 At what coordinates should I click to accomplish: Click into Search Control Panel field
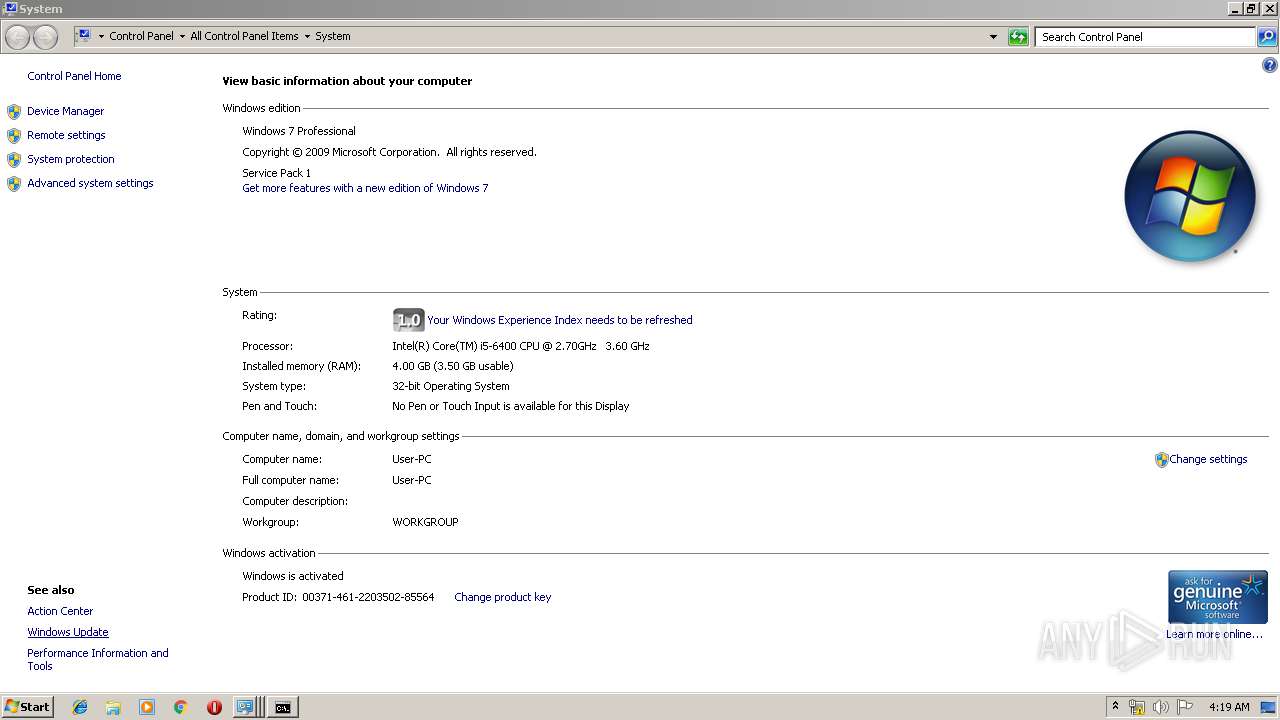pos(1144,37)
